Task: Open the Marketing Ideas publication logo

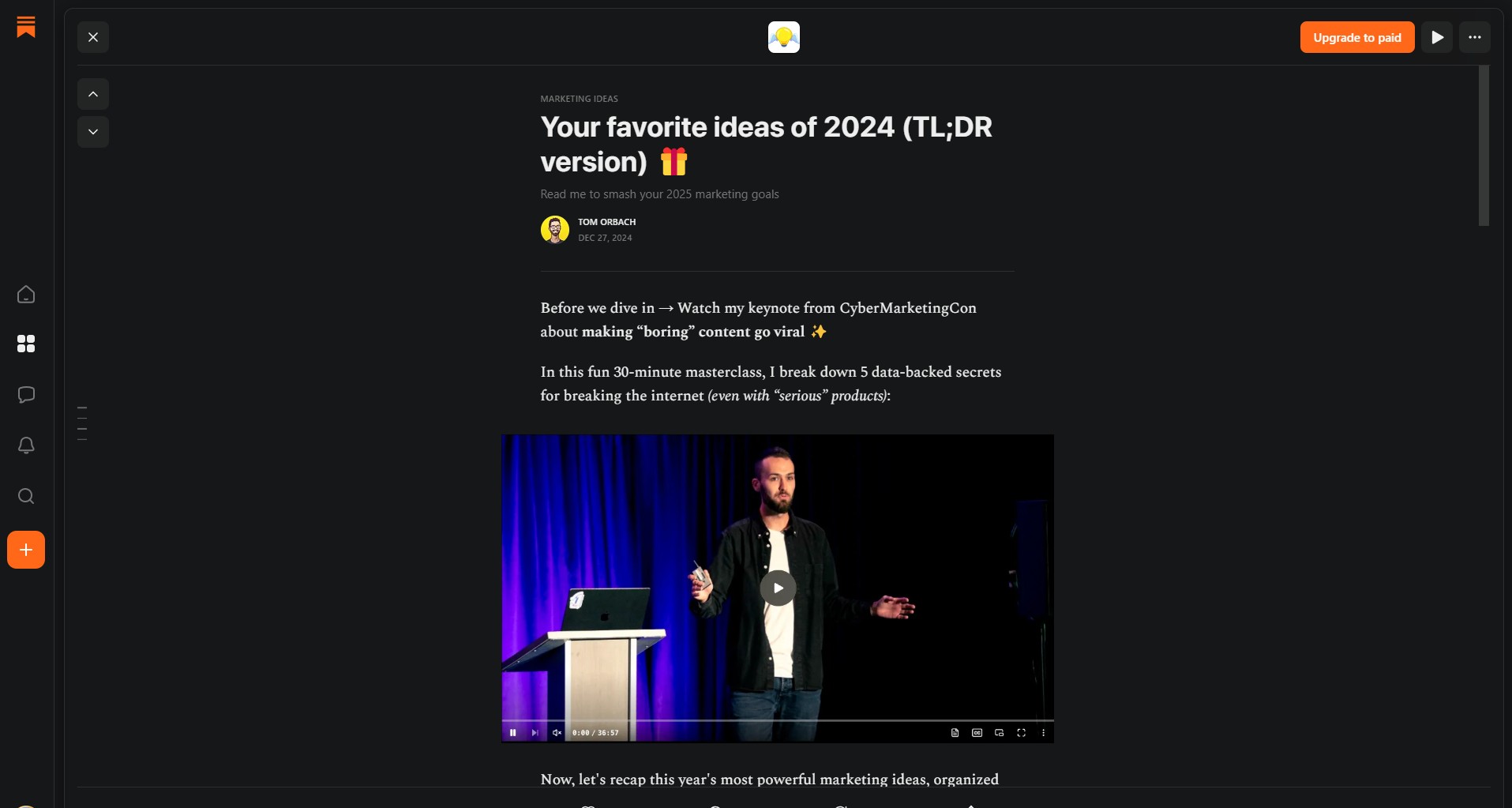Action: pos(784,37)
